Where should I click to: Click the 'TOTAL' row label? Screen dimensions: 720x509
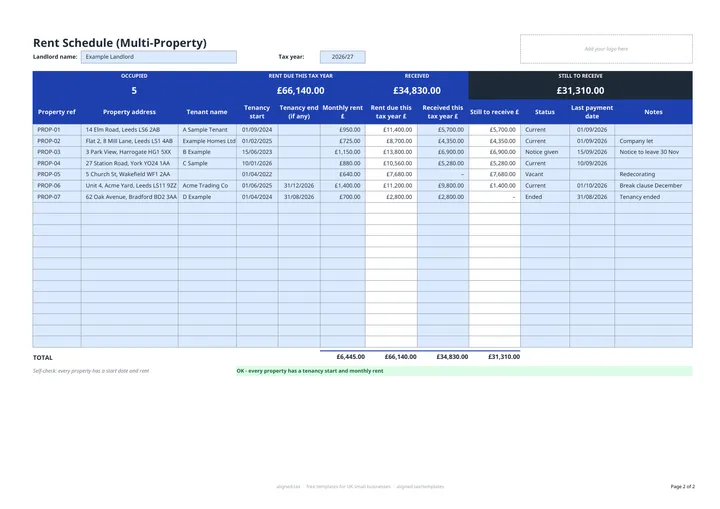[43, 358]
